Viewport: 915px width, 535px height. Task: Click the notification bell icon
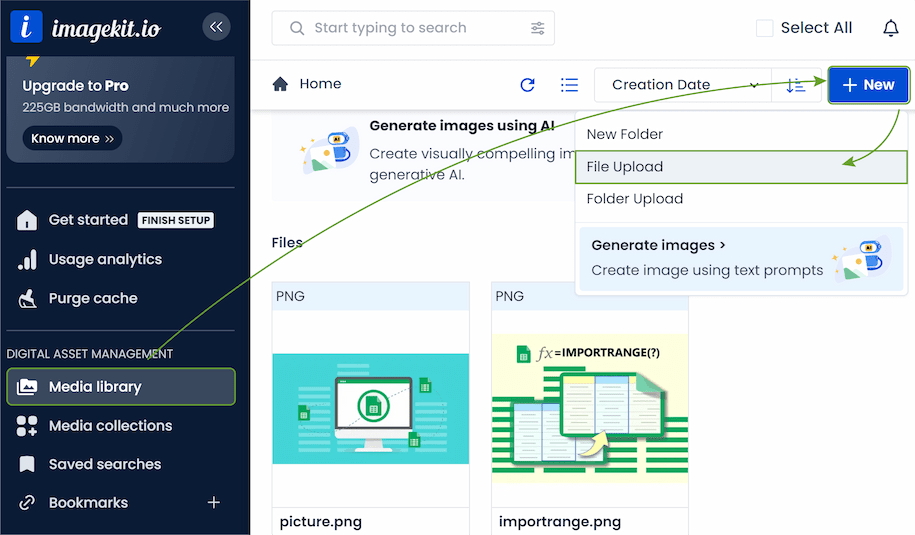click(890, 28)
